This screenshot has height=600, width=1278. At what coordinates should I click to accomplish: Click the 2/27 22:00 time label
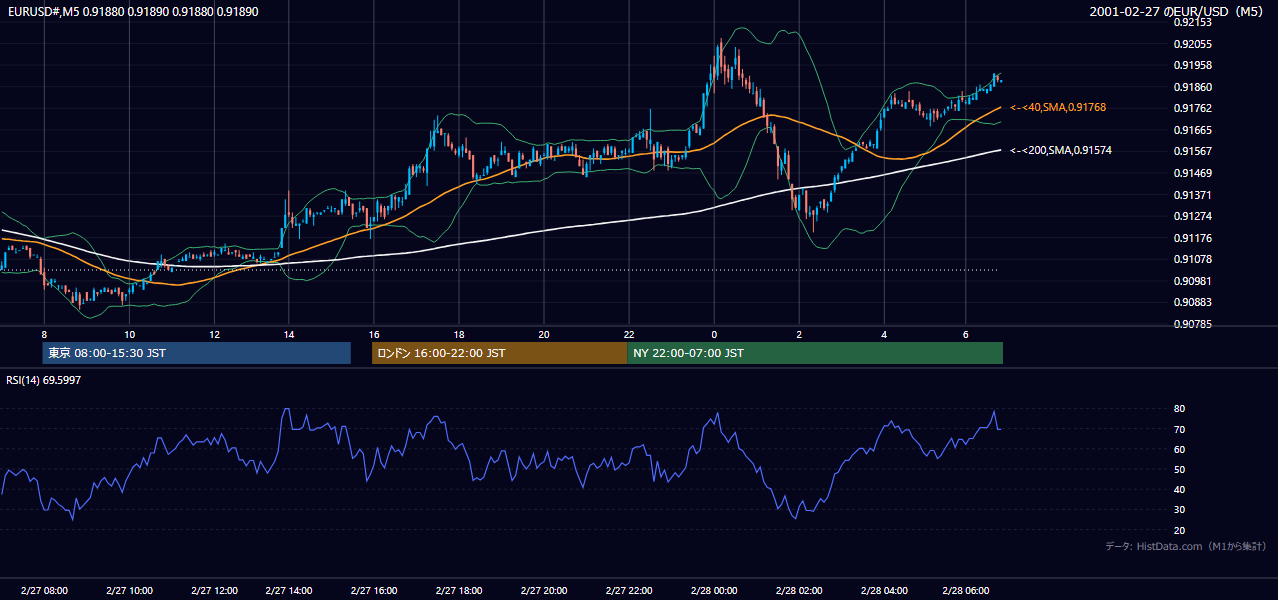629,591
